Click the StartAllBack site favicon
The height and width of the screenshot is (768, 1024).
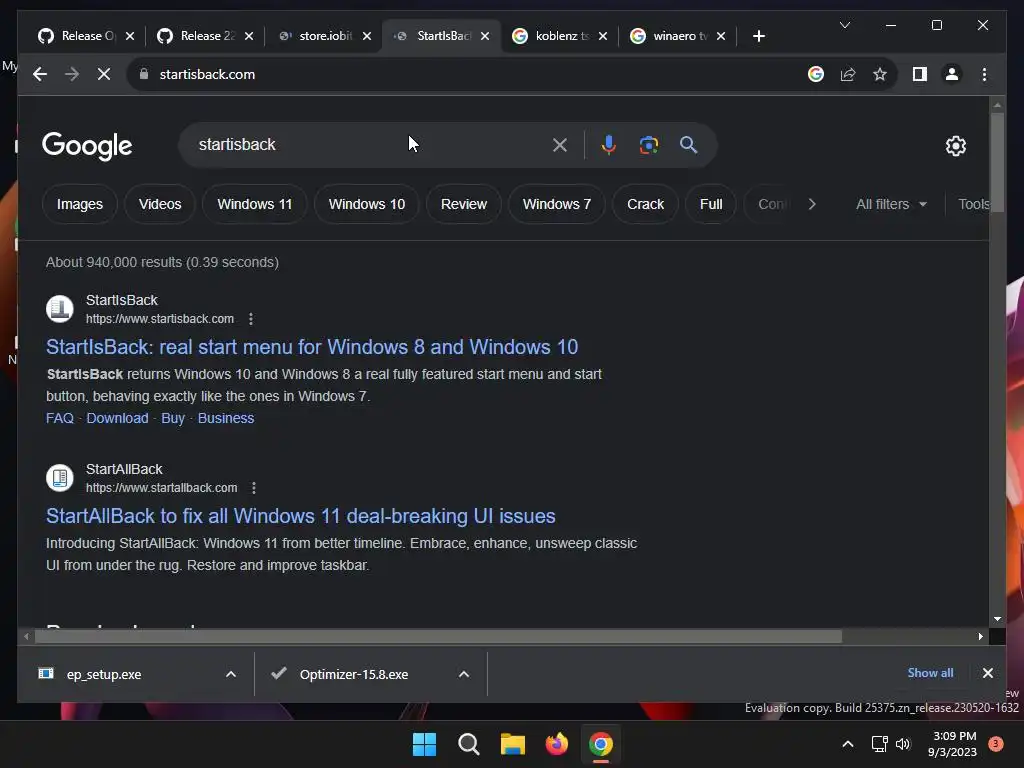59,478
